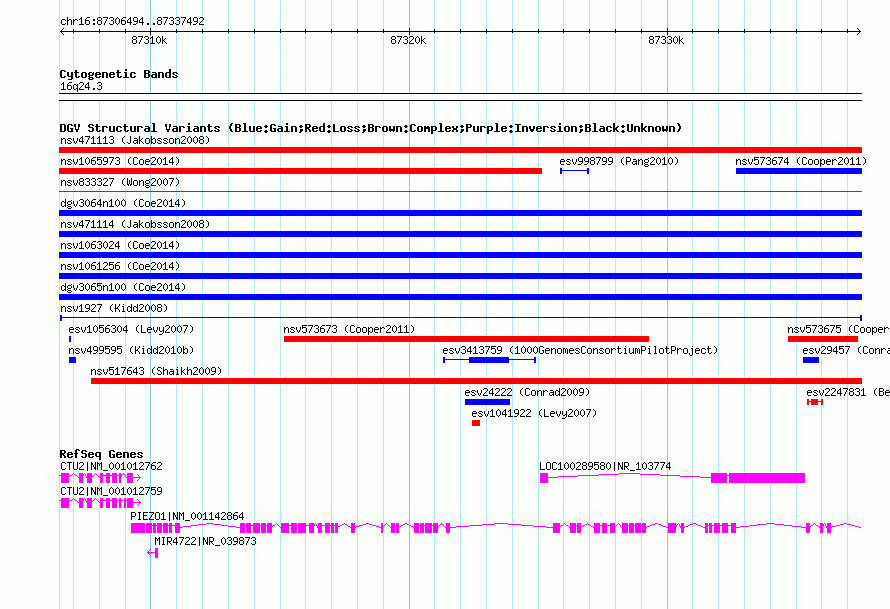This screenshot has width=890, height=609.
Task: Click esv998799 (Pang2010) variant marker
Action: point(574,171)
